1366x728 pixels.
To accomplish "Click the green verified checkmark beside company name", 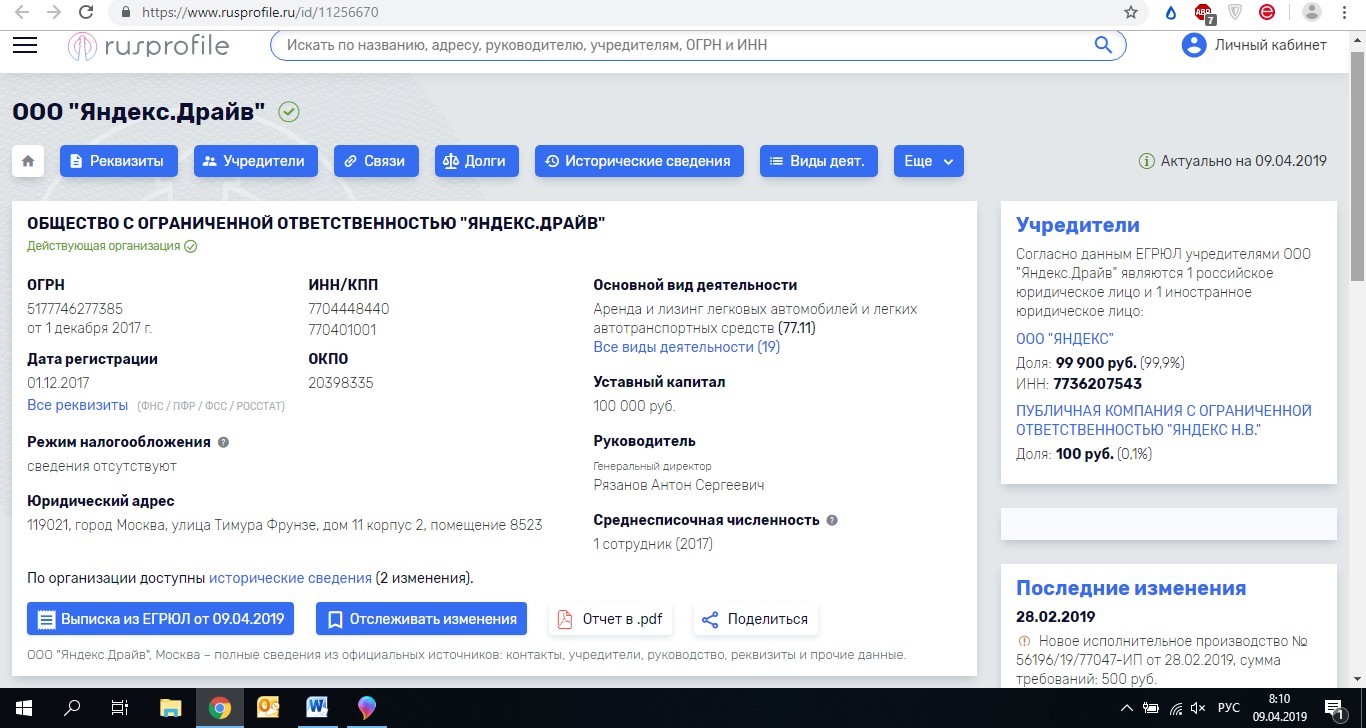I will [289, 111].
